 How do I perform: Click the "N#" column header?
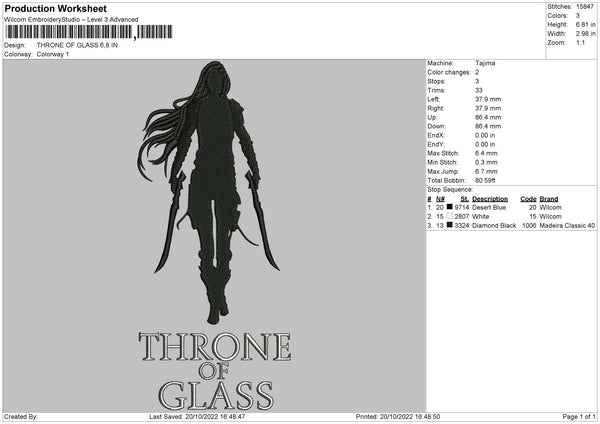(x=440, y=199)
